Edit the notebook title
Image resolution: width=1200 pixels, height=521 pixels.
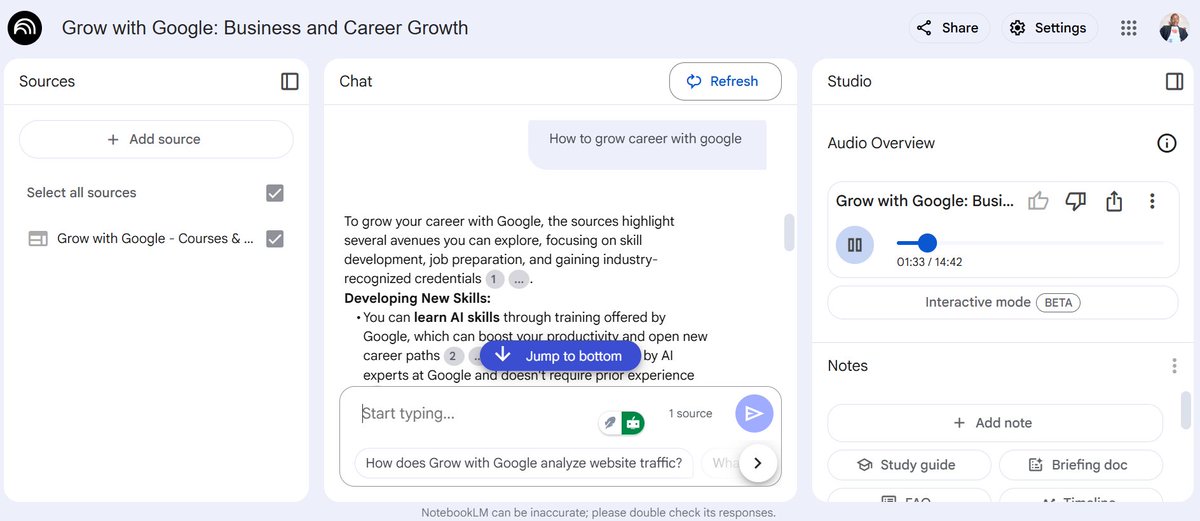(265, 28)
